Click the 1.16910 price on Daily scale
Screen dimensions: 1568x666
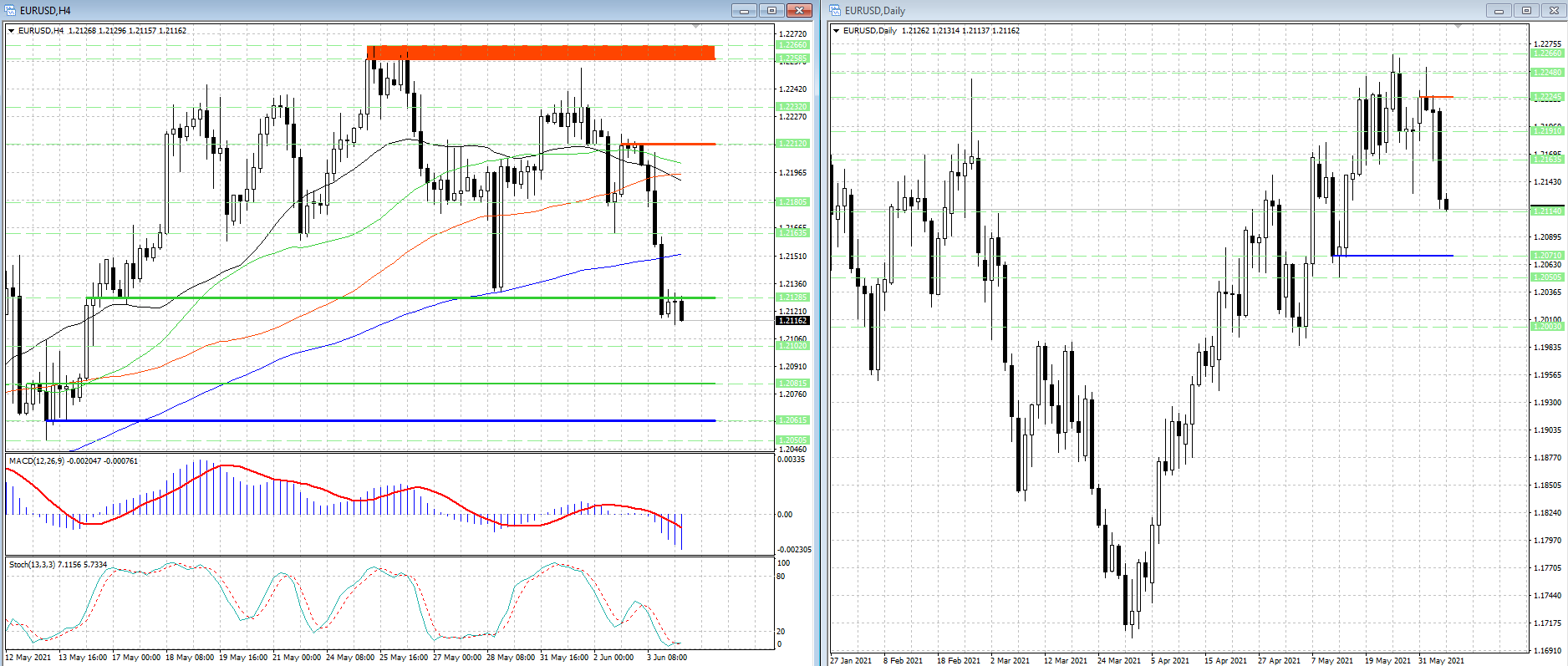(x=1547, y=651)
